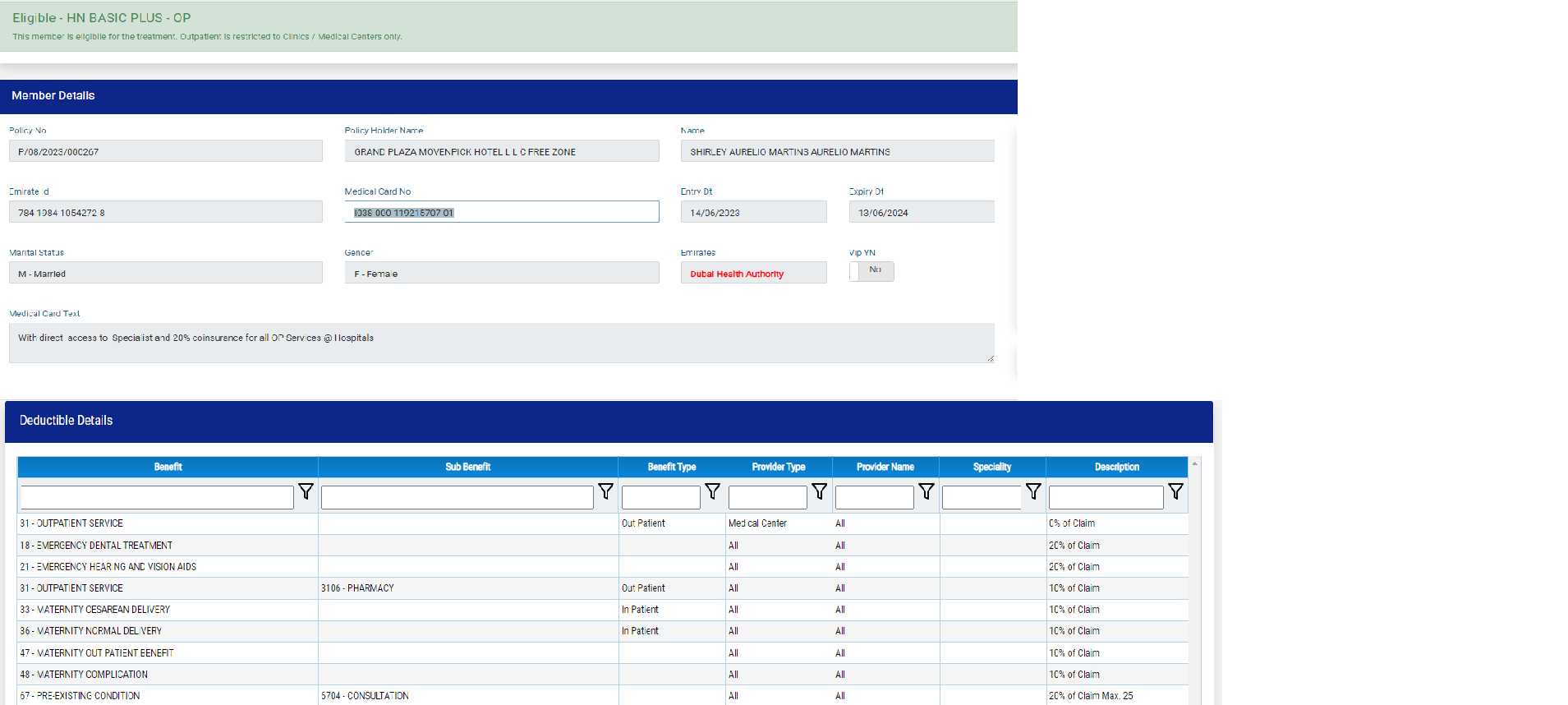1568x705 pixels.
Task: Click the Benefit column filter icon
Action: tap(306, 491)
